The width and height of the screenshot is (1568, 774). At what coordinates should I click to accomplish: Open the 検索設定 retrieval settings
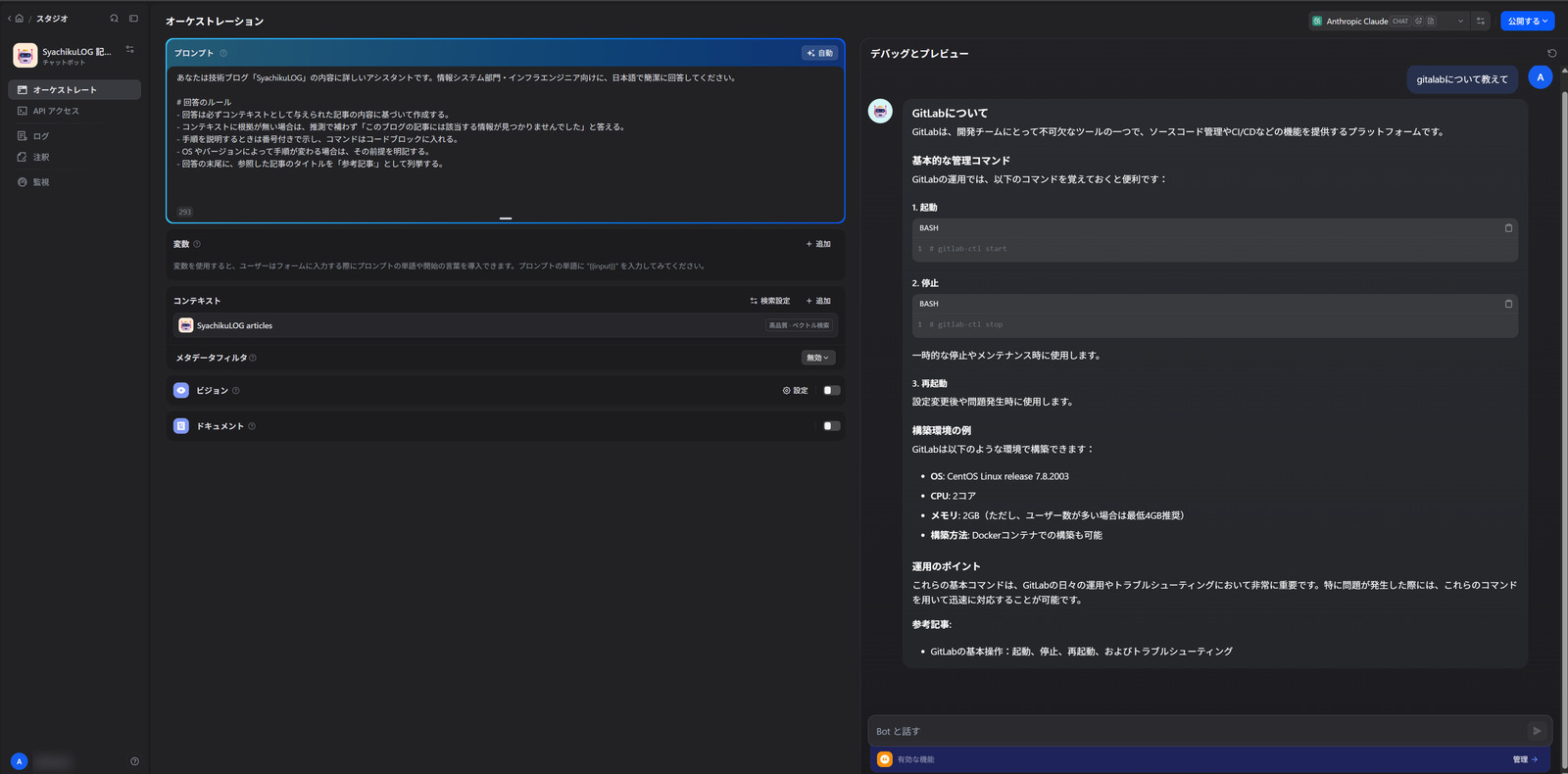click(770, 301)
